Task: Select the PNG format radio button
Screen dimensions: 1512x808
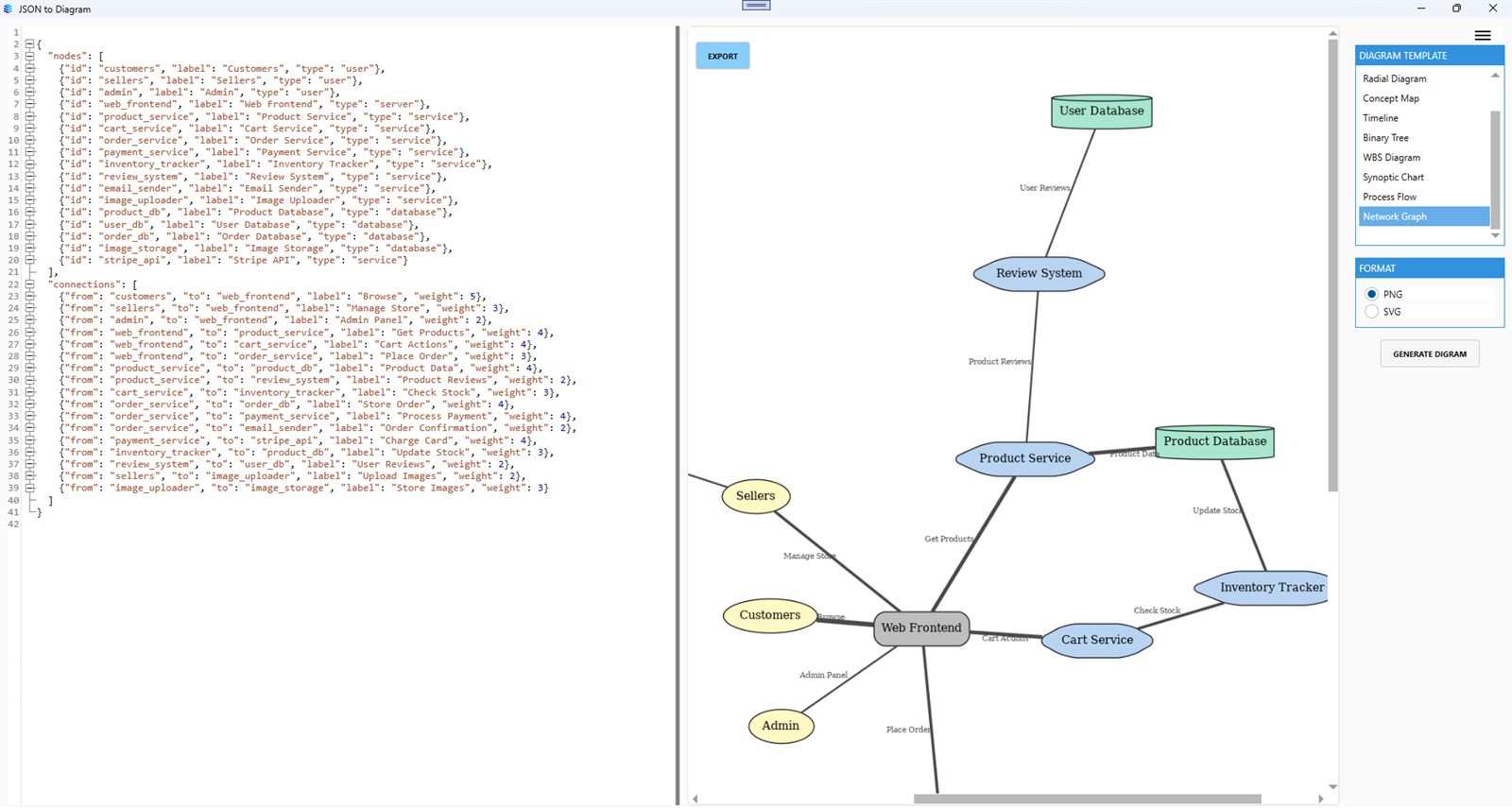Action: click(x=1372, y=294)
